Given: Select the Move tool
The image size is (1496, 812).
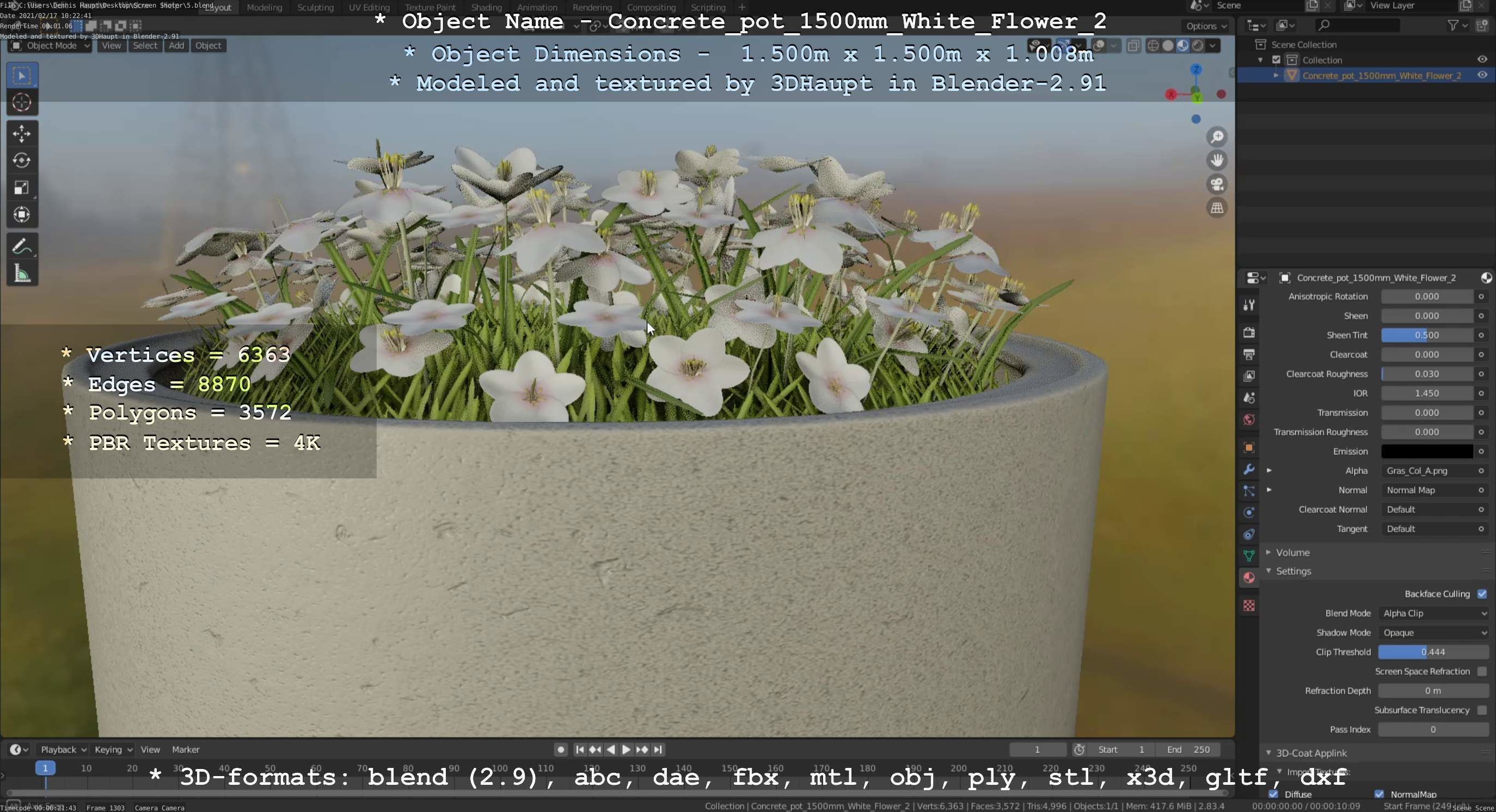Looking at the screenshot, I should (x=22, y=133).
